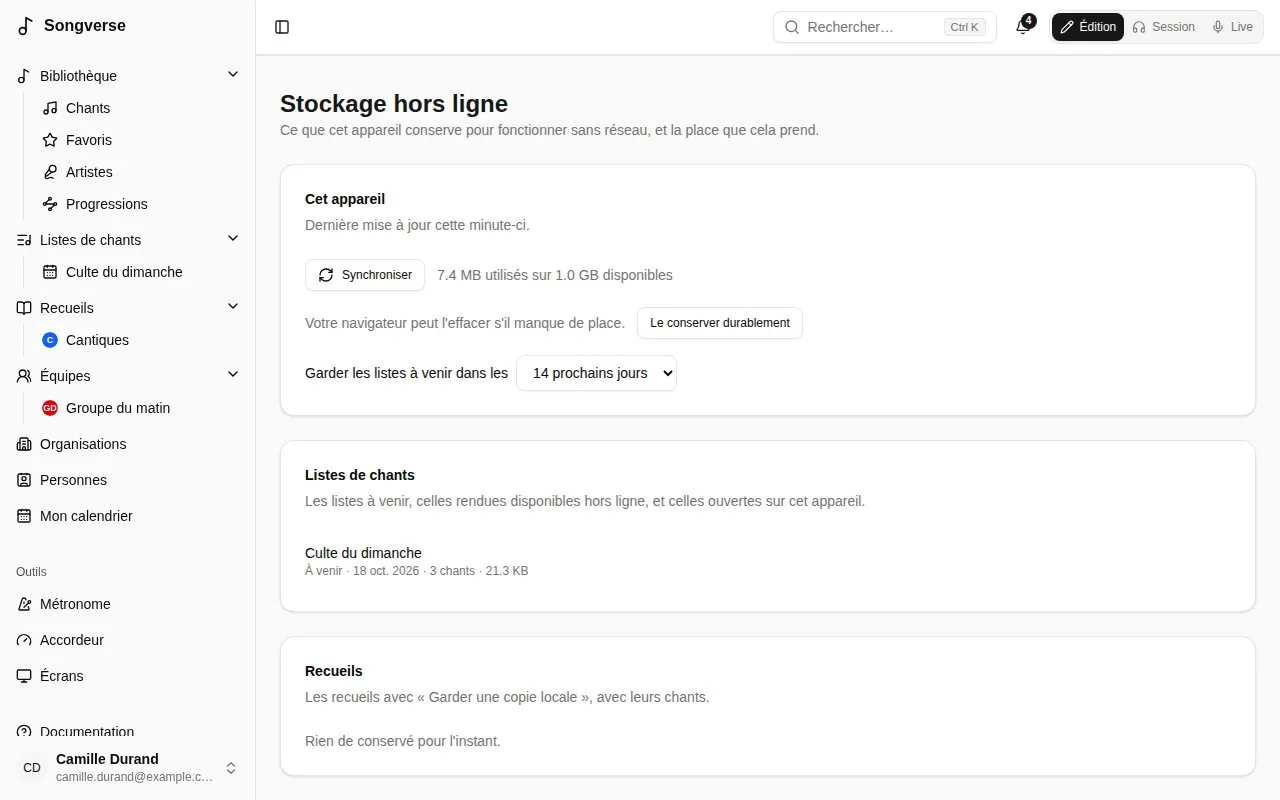Image resolution: width=1280 pixels, height=800 pixels.
Task: Click the Personnes contact icon
Action: coord(24,480)
